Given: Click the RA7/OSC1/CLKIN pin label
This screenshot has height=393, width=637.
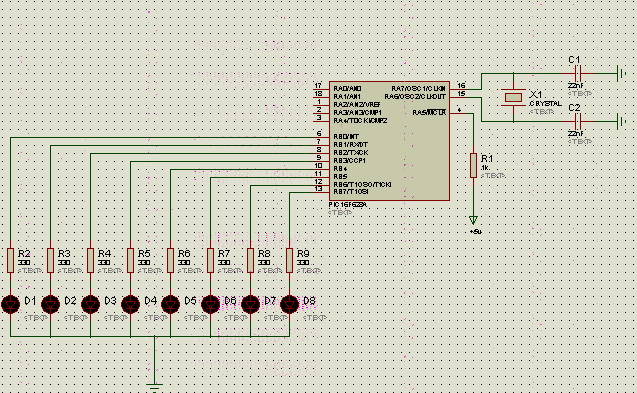Looking at the screenshot, I should point(418,89).
